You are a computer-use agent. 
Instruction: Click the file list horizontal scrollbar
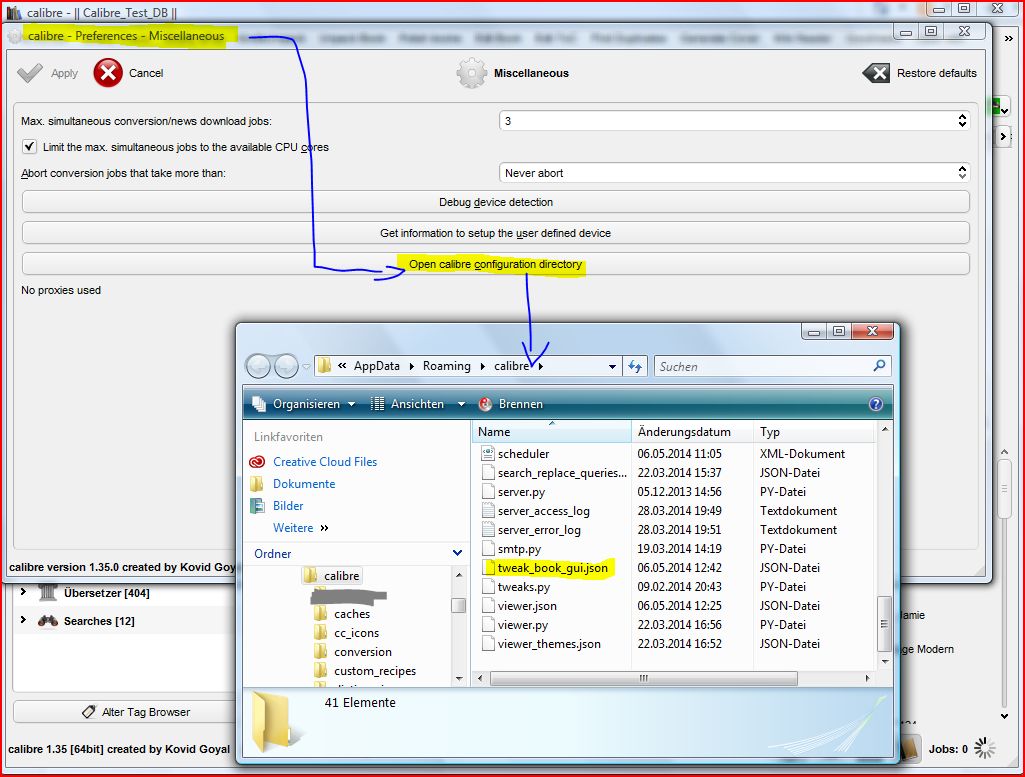pos(643,678)
